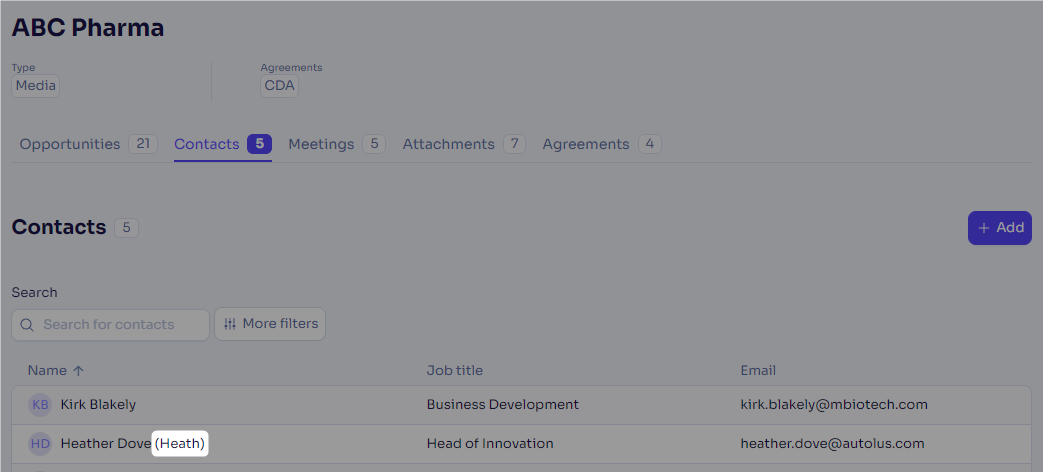Click the CDA agreement tag
This screenshot has height=472, width=1043.
[279, 86]
